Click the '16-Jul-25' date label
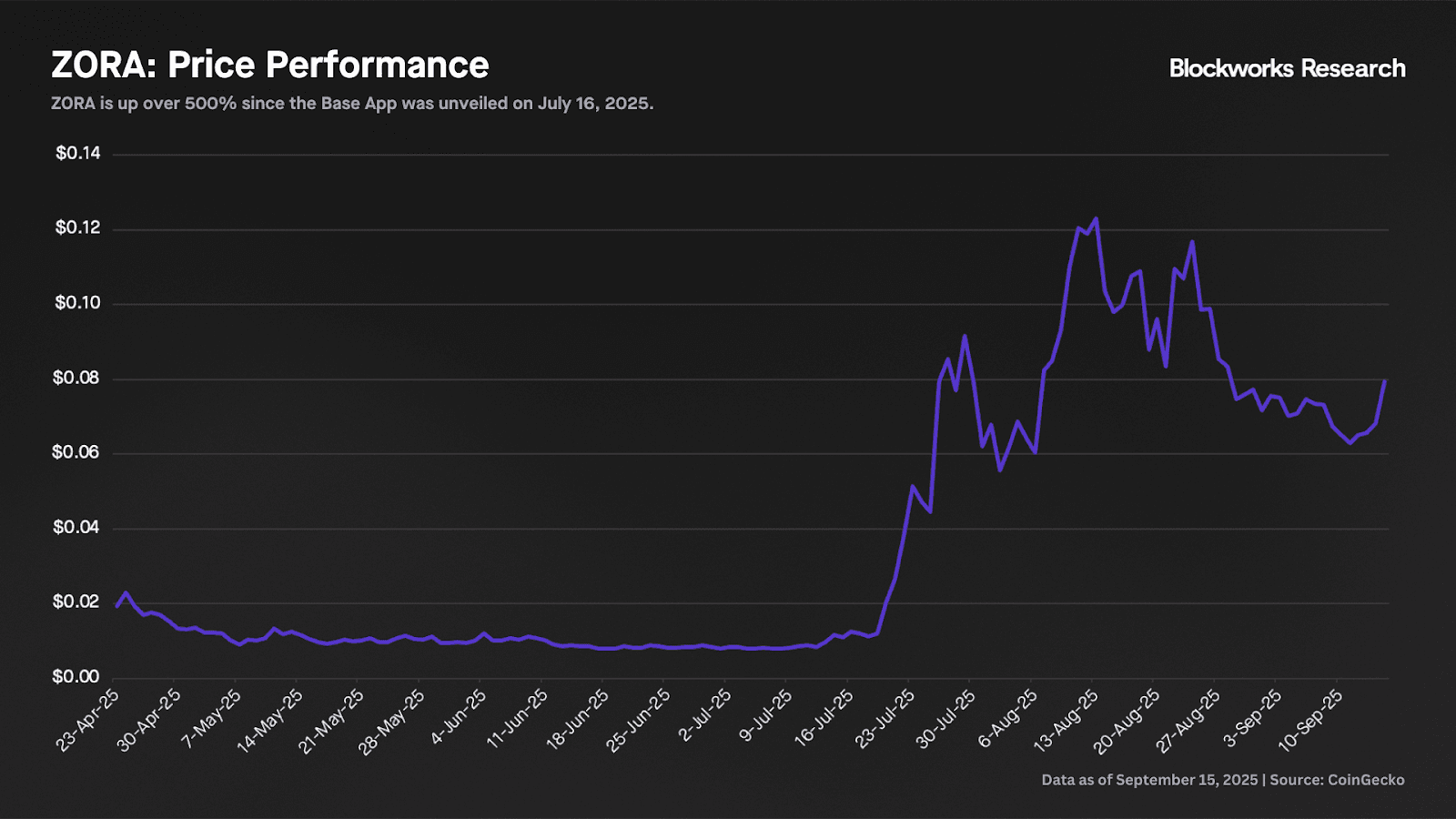Screen dimensions: 1456x819 point(824,718)
